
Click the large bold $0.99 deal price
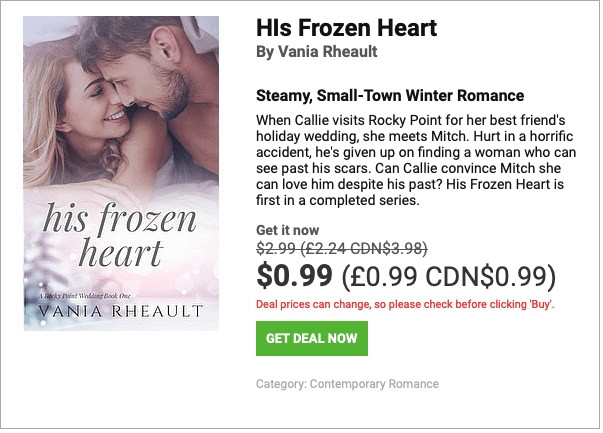click(x=295, y=275)
